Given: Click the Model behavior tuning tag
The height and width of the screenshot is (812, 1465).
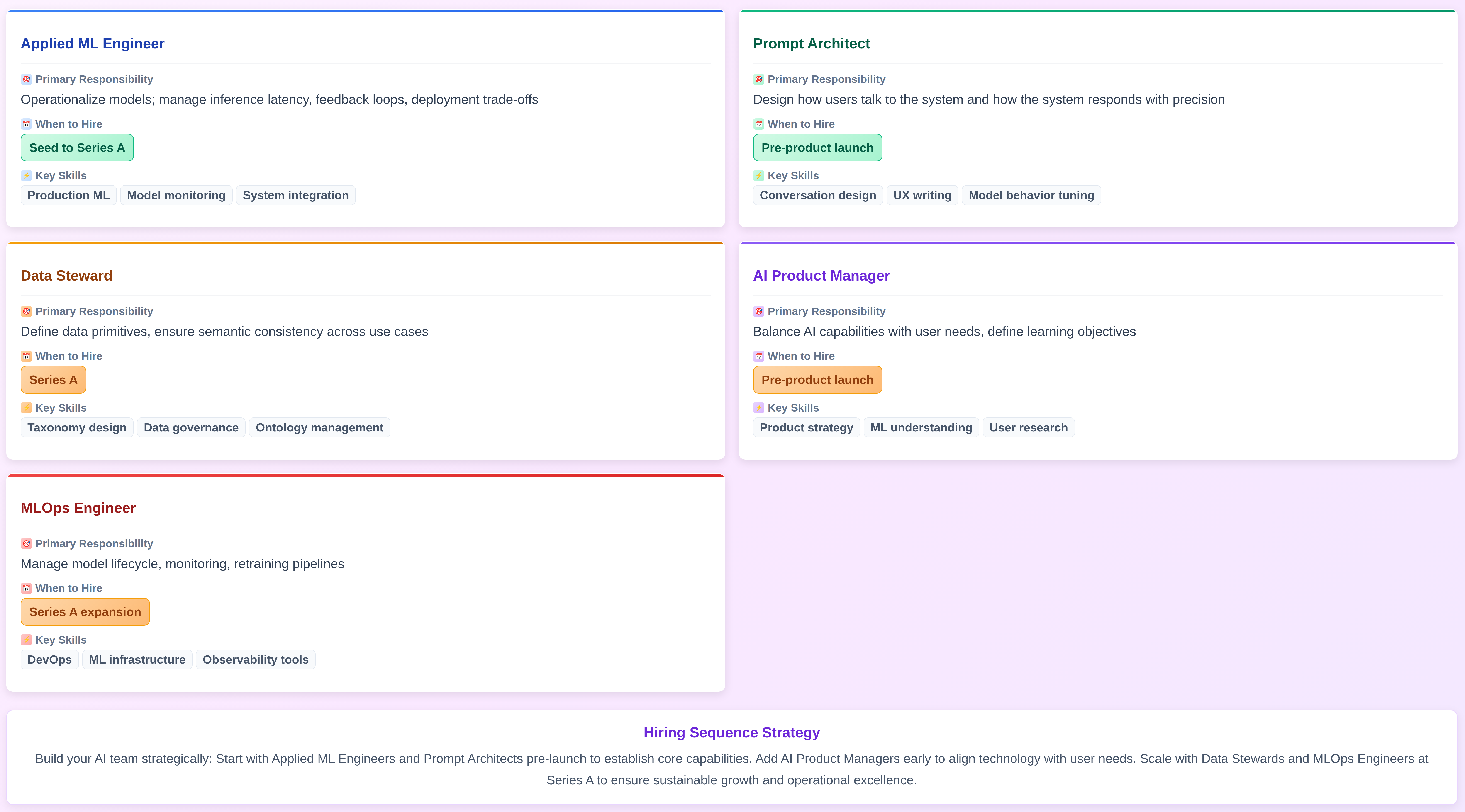Looking at the screenshot, I should [1031, 196].
